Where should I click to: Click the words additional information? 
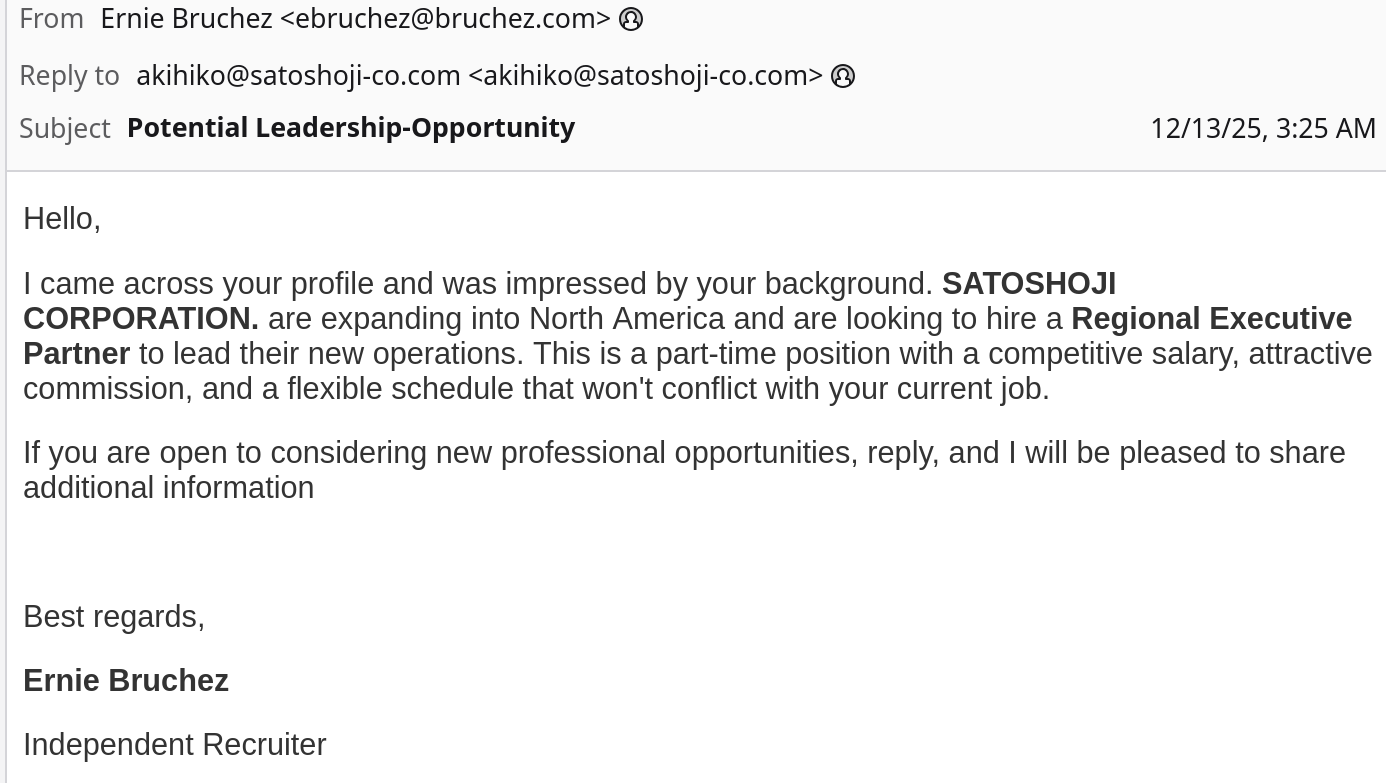click(168, 488)
